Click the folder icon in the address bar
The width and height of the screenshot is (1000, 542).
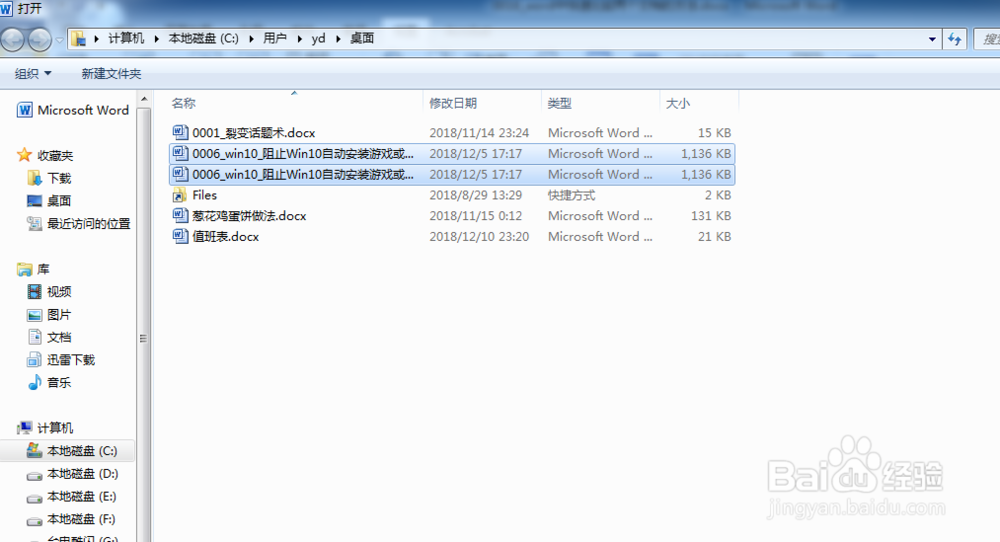[78, 39]
